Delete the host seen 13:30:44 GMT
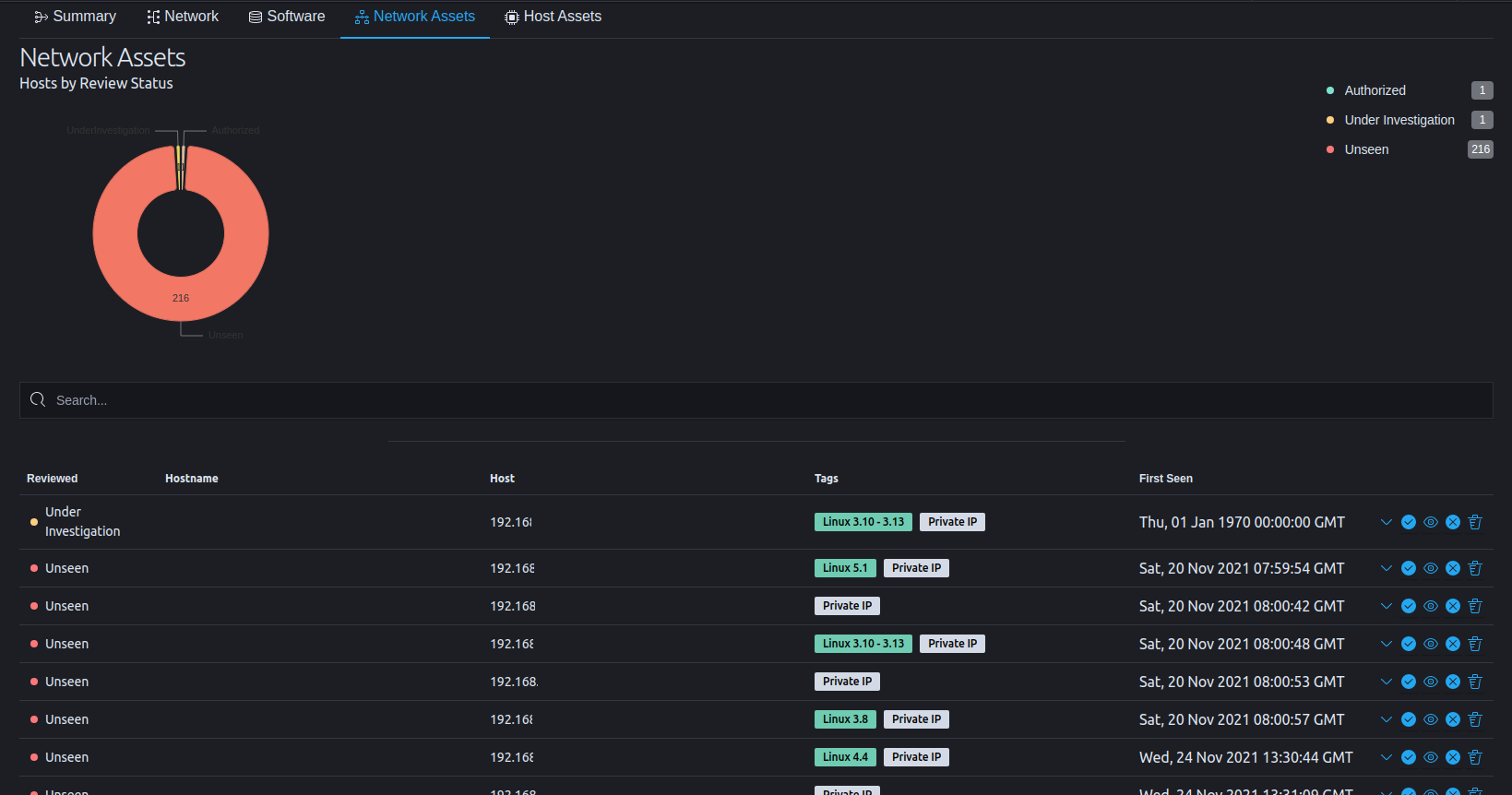The image size is (1512, 795). pyautogui.click(x=1475, y=757)
